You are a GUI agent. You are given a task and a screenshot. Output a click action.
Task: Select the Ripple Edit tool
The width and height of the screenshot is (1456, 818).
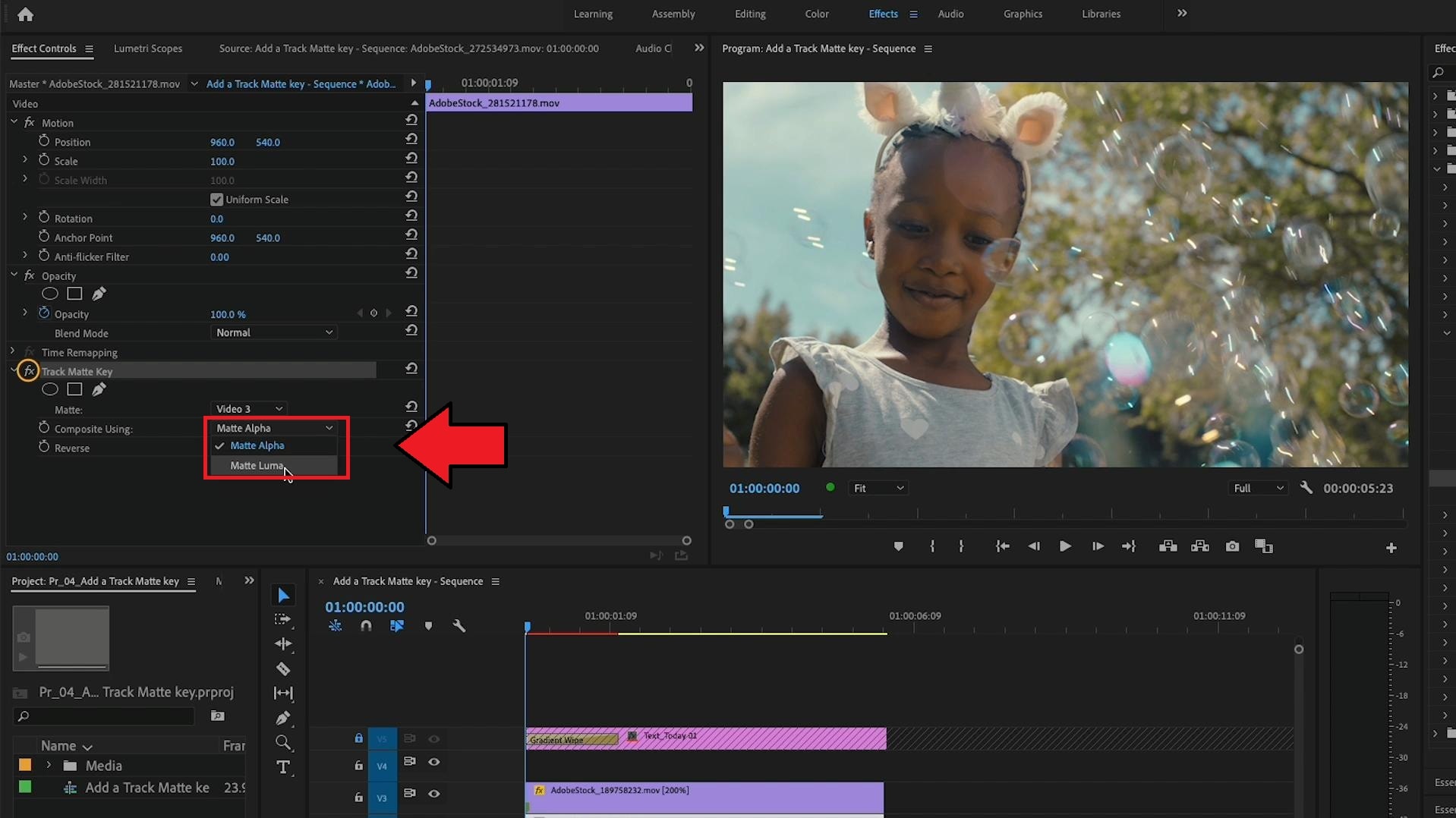(283, 644)
